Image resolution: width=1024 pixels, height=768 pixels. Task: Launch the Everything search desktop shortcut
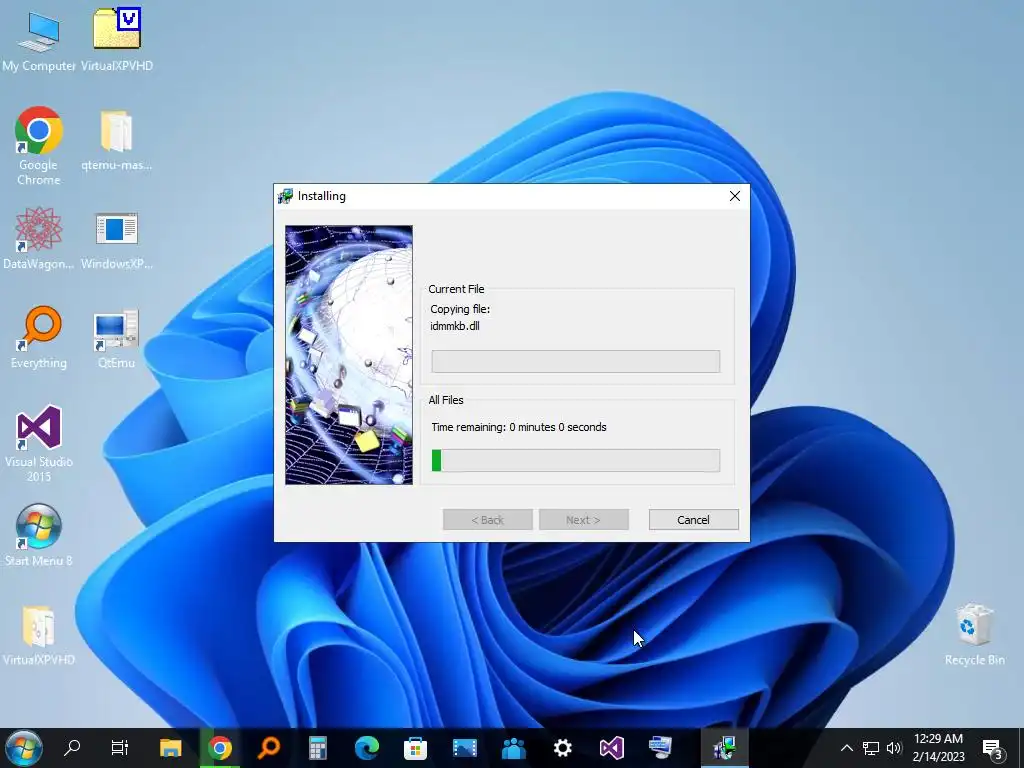(39, 337)
